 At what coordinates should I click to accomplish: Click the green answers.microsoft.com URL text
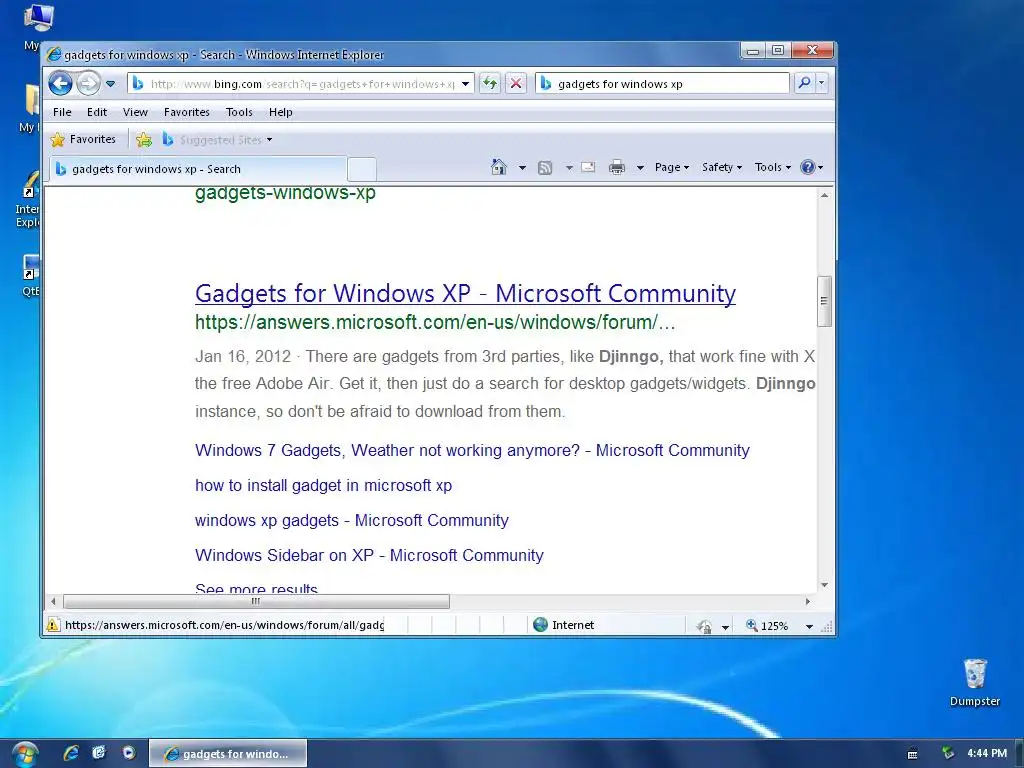click(x=435, y=323)
